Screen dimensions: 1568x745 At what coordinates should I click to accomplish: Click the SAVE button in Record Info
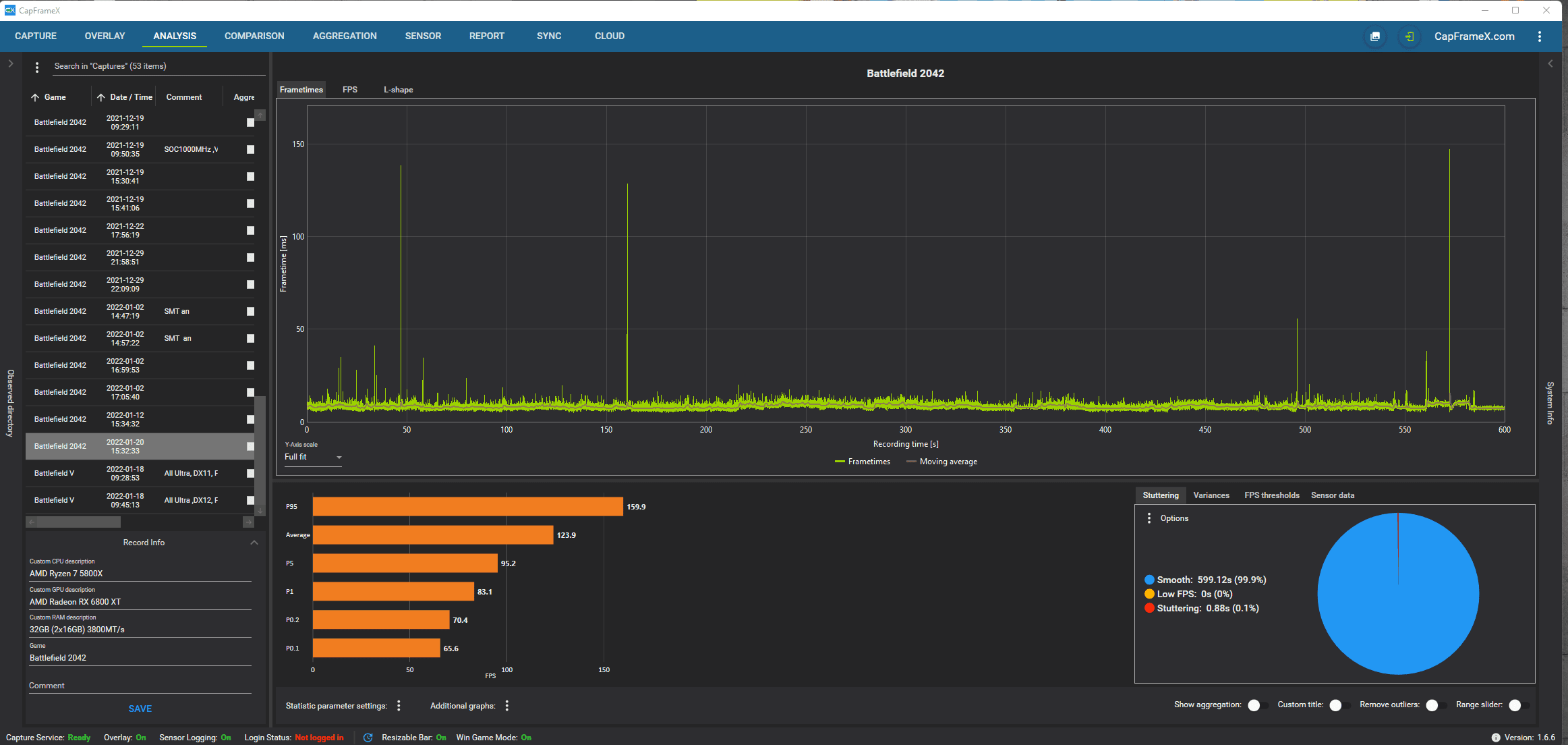140,709
